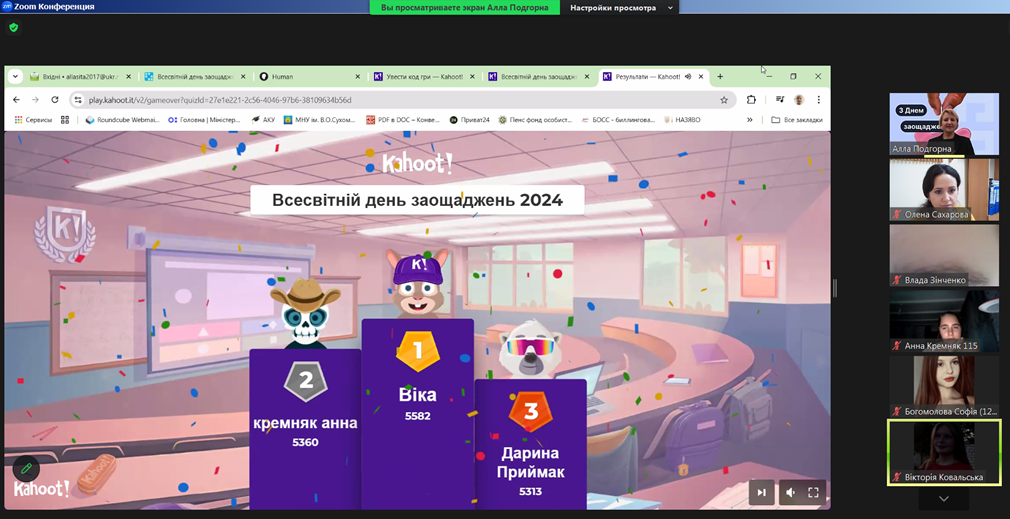Click the tab groups grid icon in bookmarks bar

65,120
